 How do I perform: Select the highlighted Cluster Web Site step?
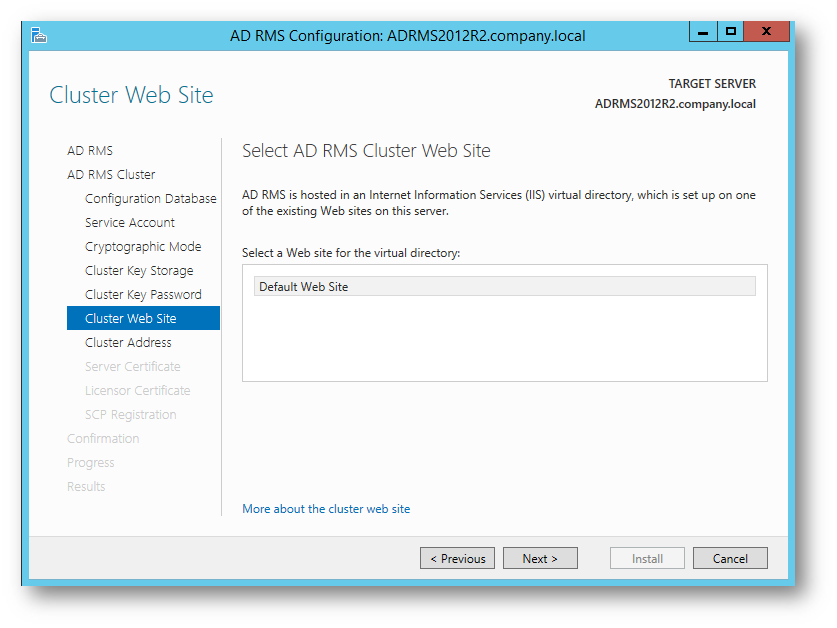pos(143,318)
